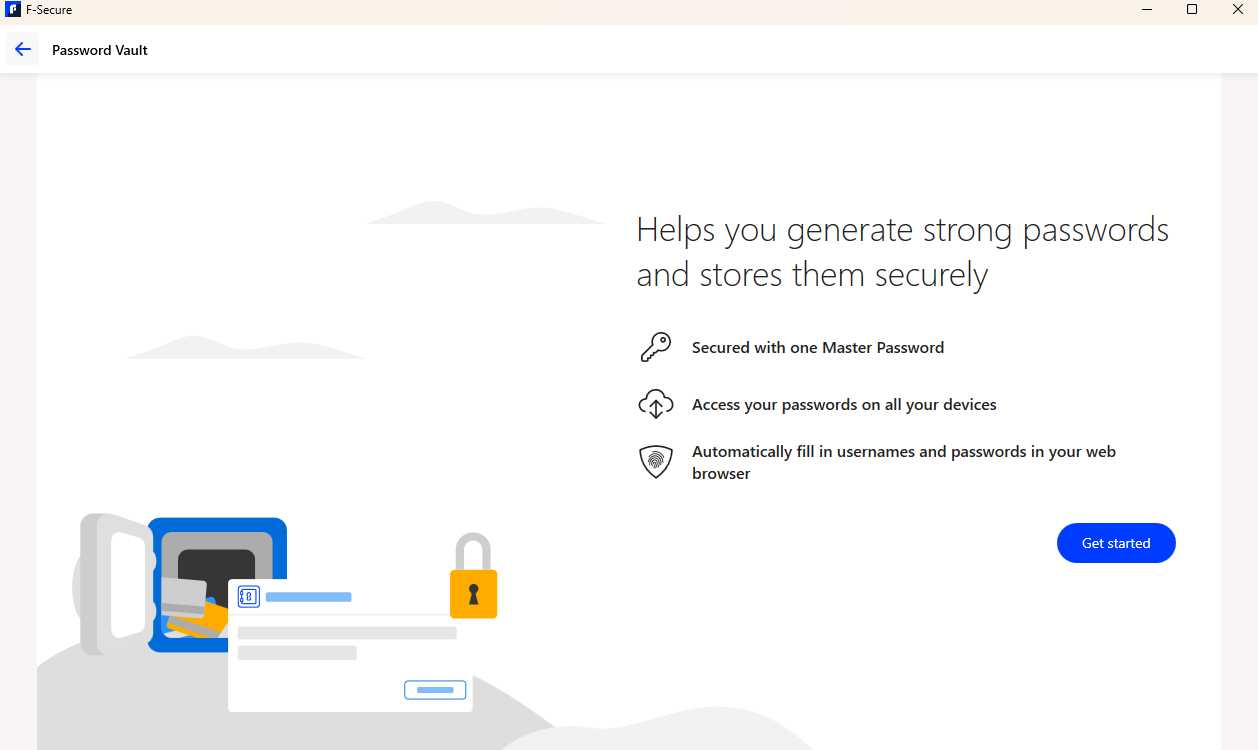Viewport: 1258px width, 750px height.
Task: Click the blue vault graphic illustration
Action: pos(216,584)
